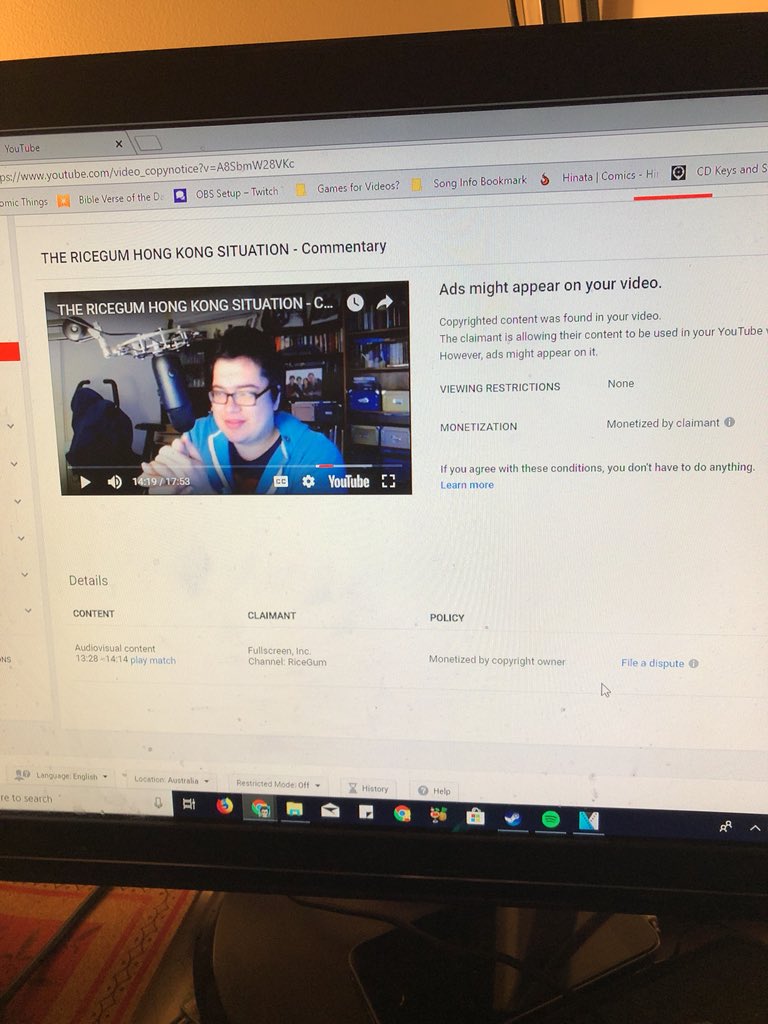Open File Explorer from the taskbar
Viewport: 768px width, 1024px height.
[295, 810]
